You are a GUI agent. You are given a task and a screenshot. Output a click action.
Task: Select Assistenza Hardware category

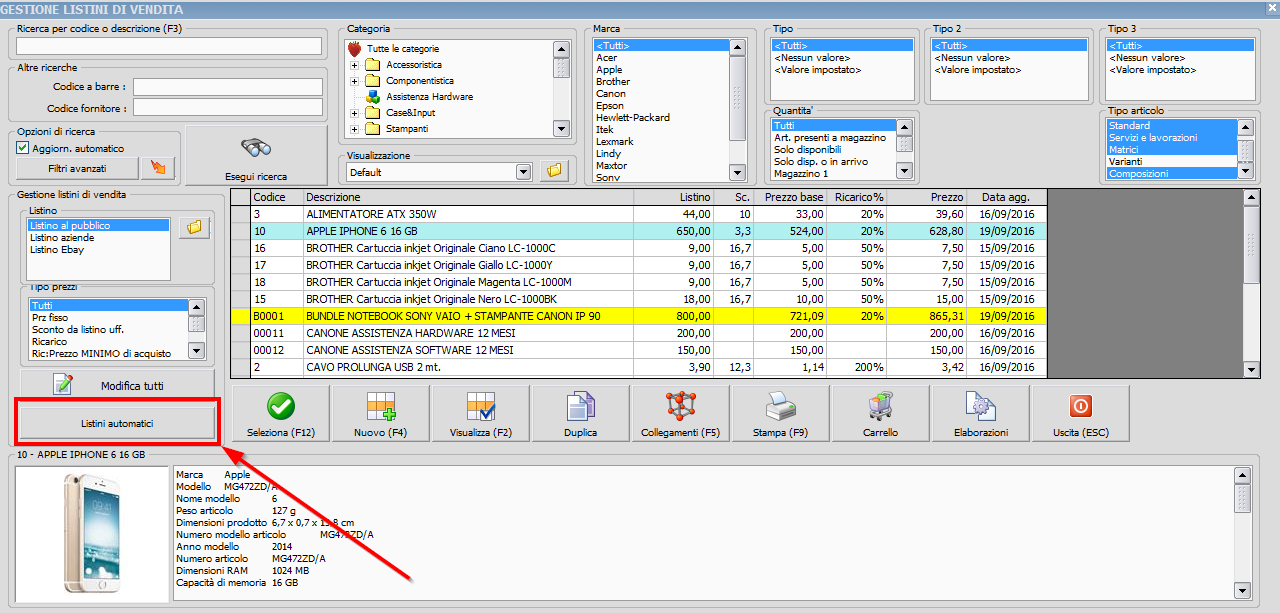(429, 97)
